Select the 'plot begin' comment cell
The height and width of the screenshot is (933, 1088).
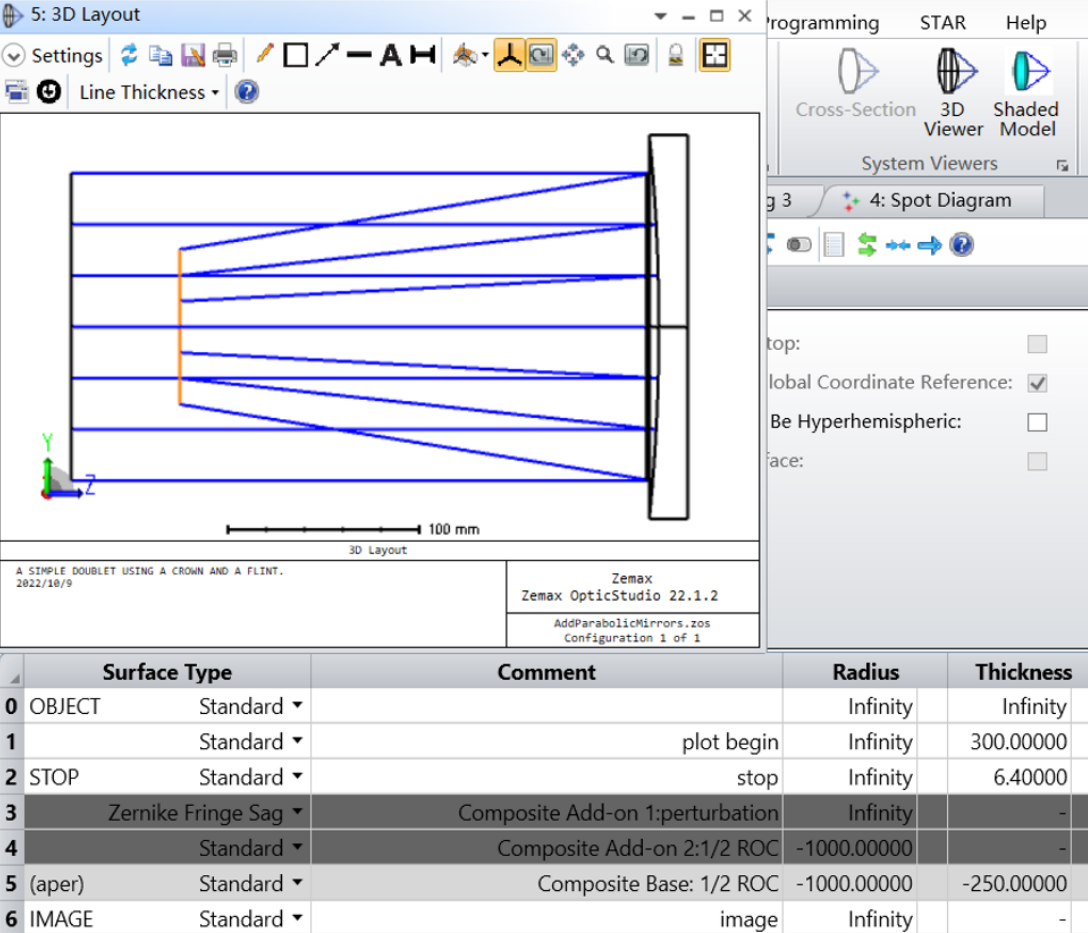click(546, 742)
